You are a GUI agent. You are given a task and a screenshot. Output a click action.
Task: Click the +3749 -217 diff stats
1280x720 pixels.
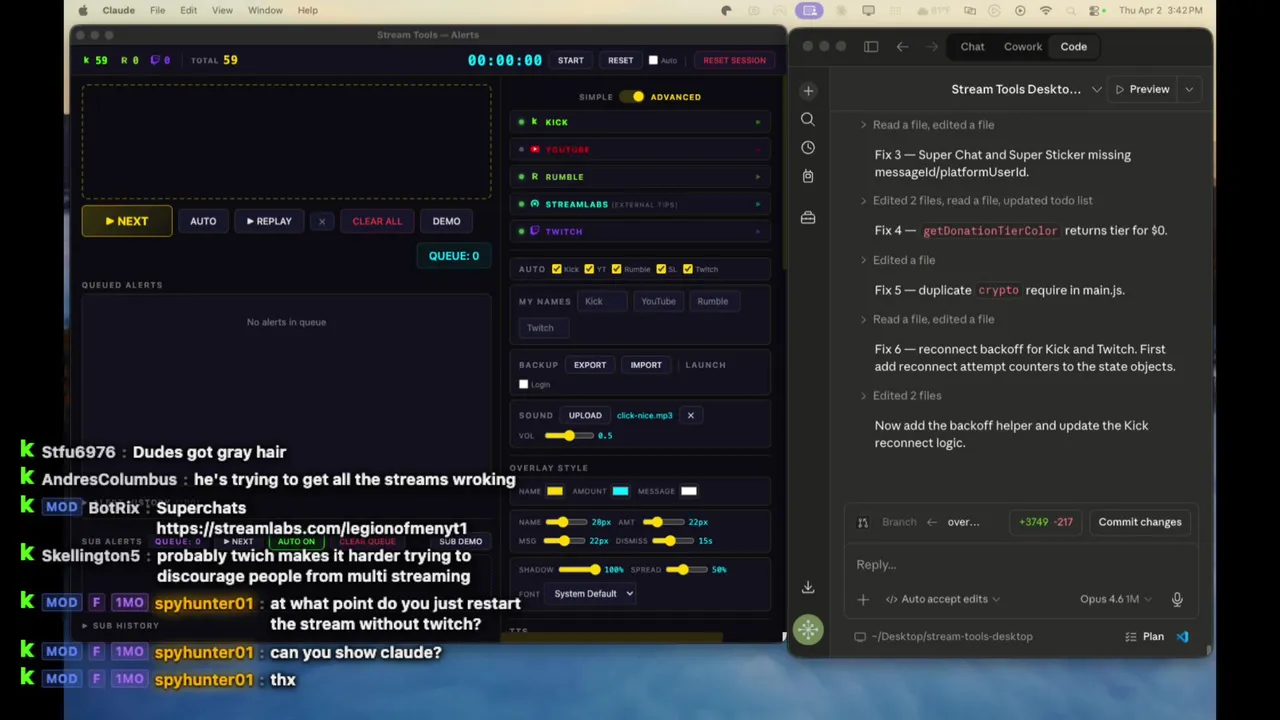[1046, 522]
